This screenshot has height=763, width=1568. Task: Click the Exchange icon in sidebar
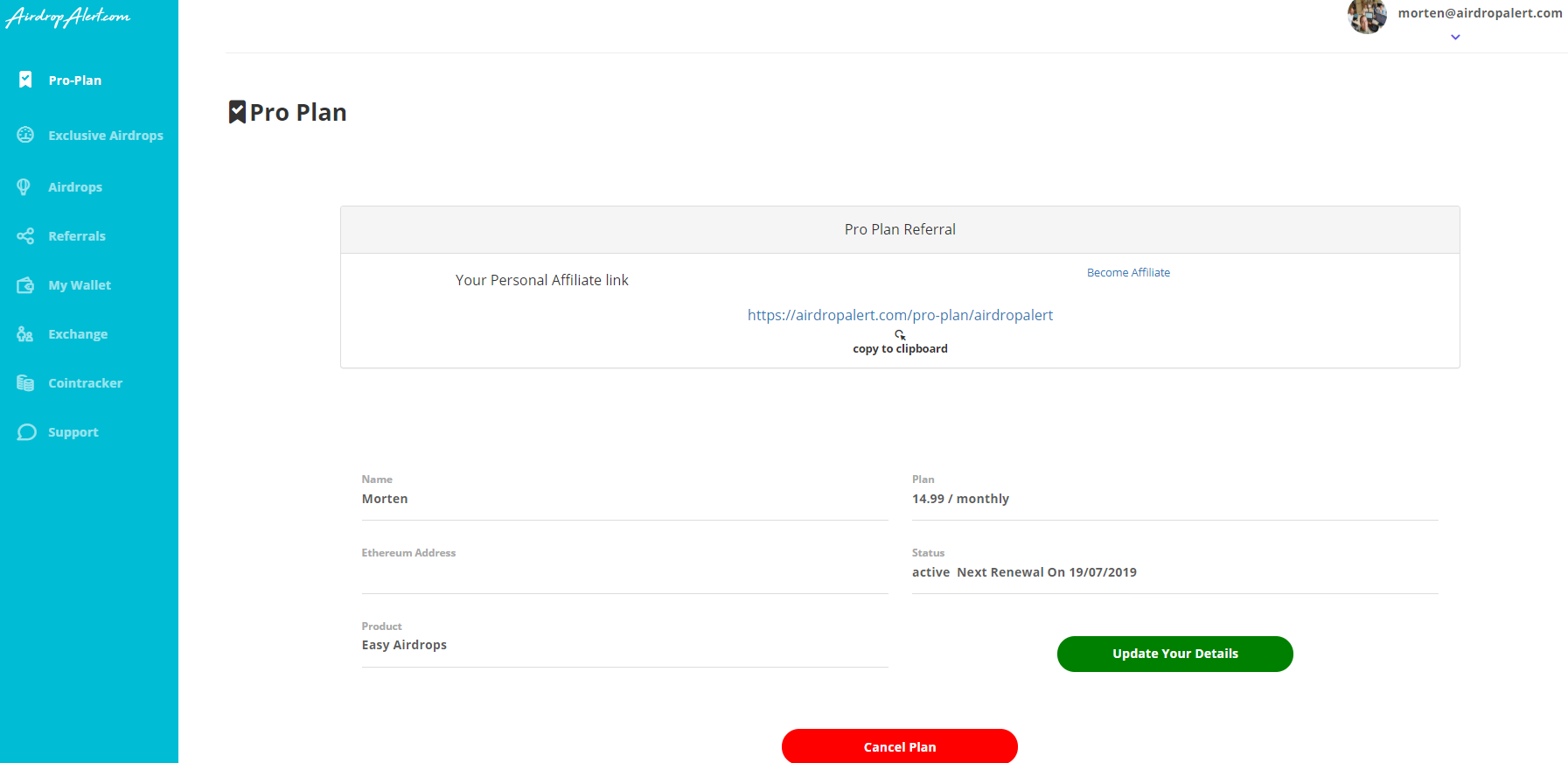click(25, 334)
